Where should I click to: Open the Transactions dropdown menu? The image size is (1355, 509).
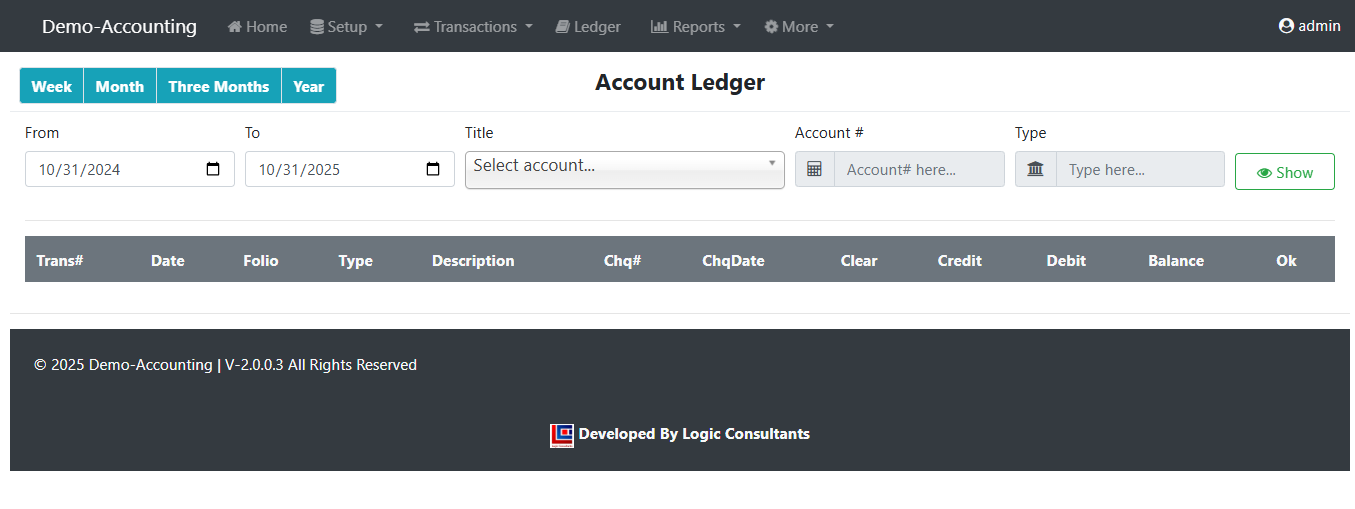[473, 27]
